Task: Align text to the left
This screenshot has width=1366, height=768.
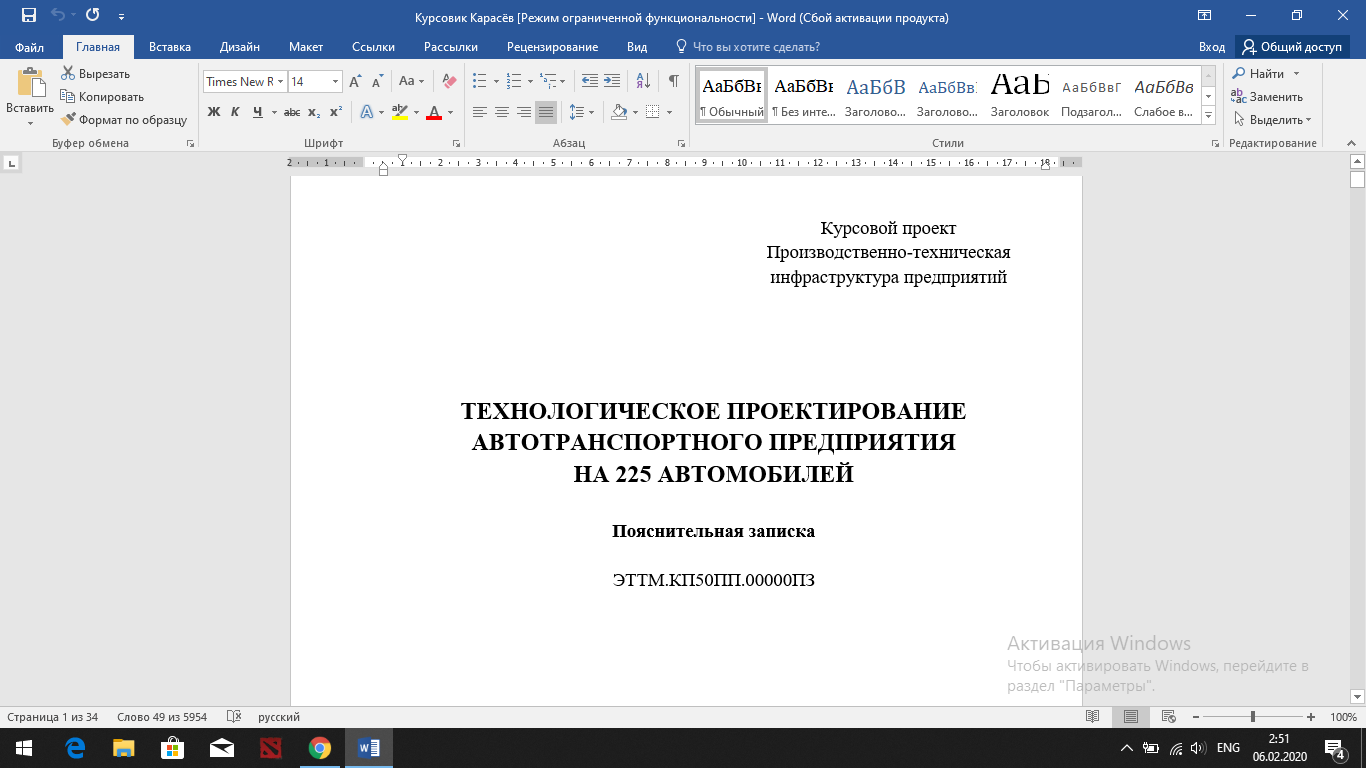Action: 480,112
